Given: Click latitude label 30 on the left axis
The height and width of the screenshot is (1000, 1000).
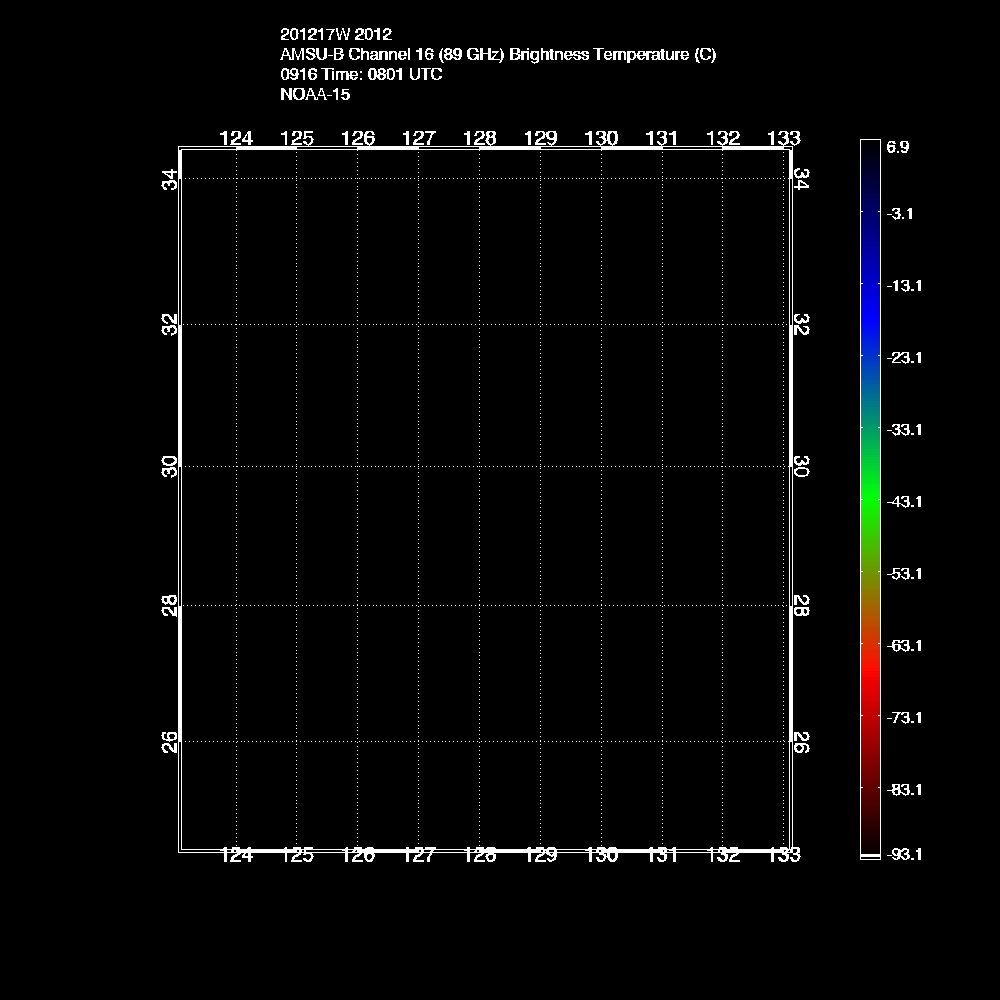Looking at the screenshot, I should (171, 466).
